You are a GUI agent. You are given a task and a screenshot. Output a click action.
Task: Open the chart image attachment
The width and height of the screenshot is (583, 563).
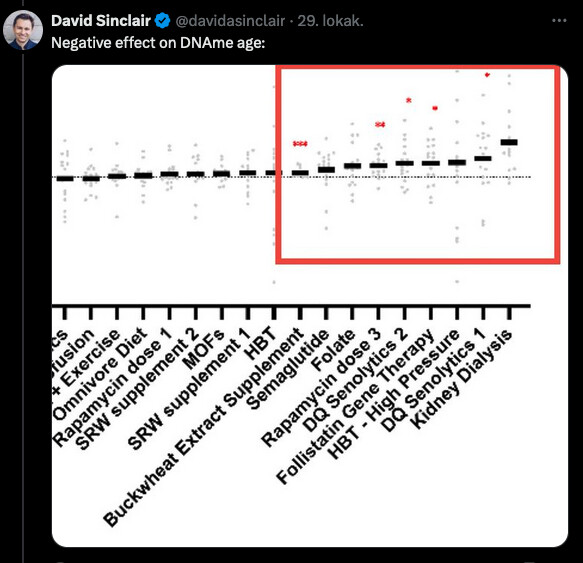tap(310, 306)
